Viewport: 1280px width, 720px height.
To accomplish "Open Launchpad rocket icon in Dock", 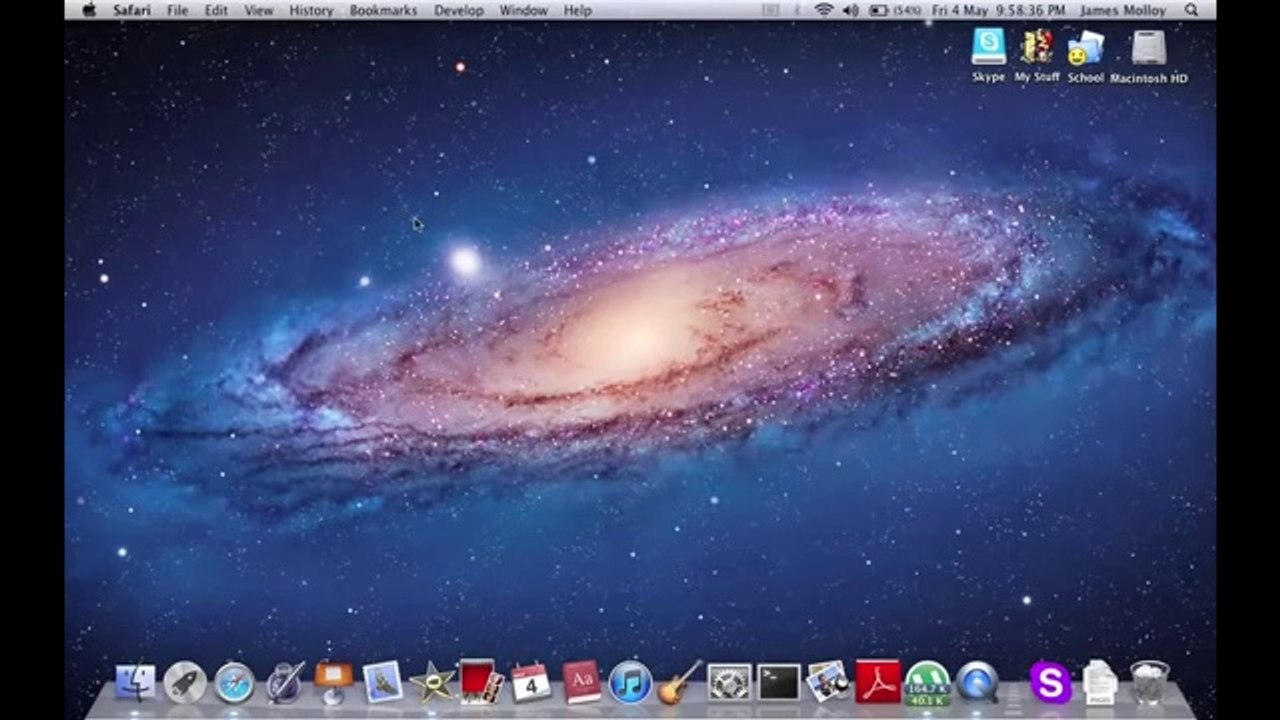I will 185,683.
